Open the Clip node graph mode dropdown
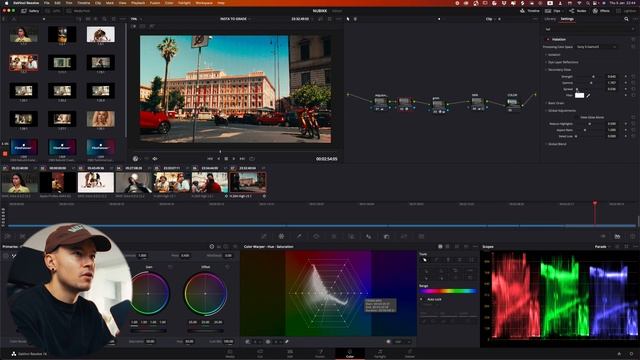Screen dimensions: 640x360 491,19
